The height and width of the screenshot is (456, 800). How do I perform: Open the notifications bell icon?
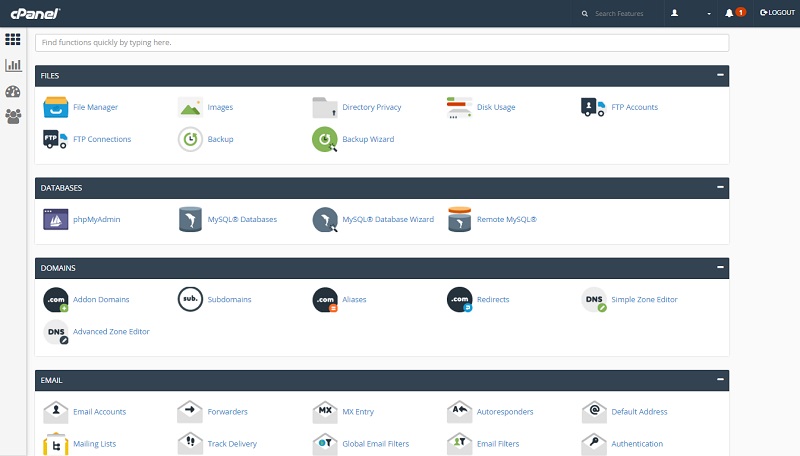pos(729,13)
